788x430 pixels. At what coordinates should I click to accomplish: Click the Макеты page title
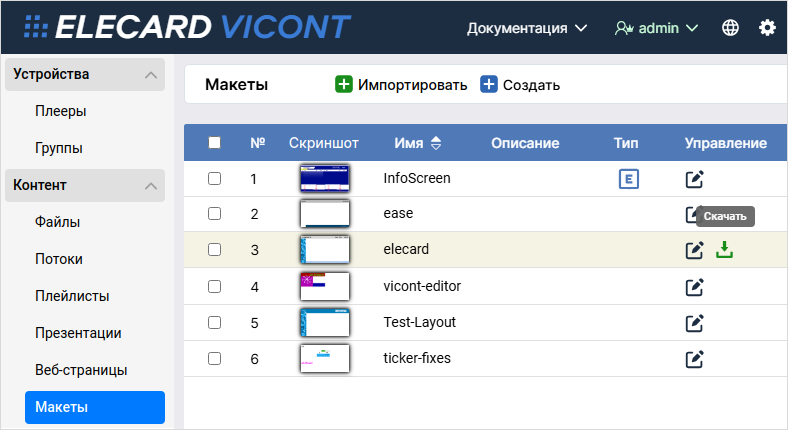pyautogui.click(x=236, y=84)
